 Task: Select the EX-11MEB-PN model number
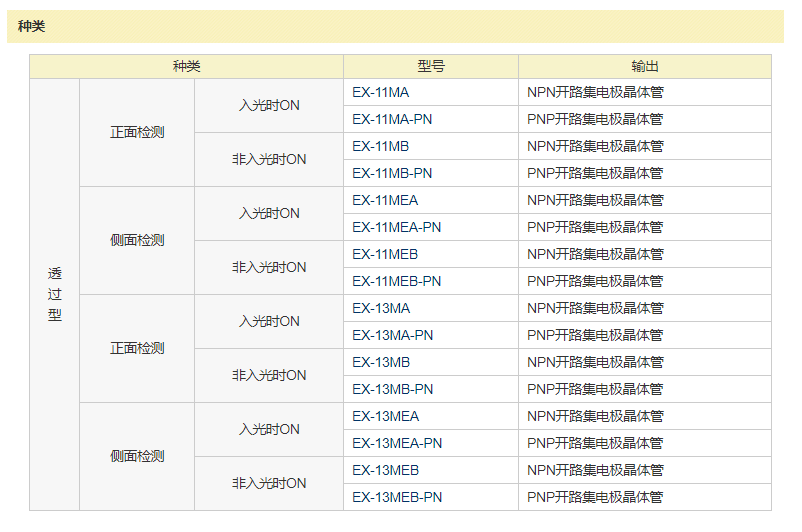[396, 281]
